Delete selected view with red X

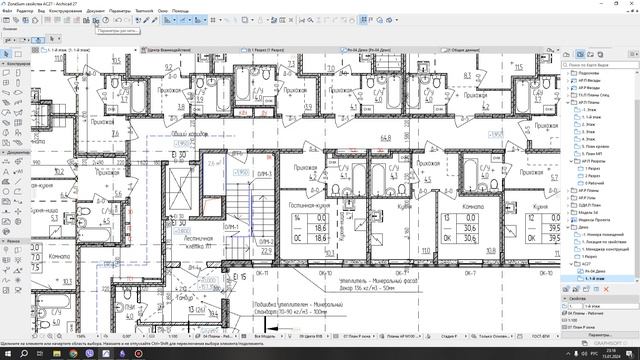606,289
